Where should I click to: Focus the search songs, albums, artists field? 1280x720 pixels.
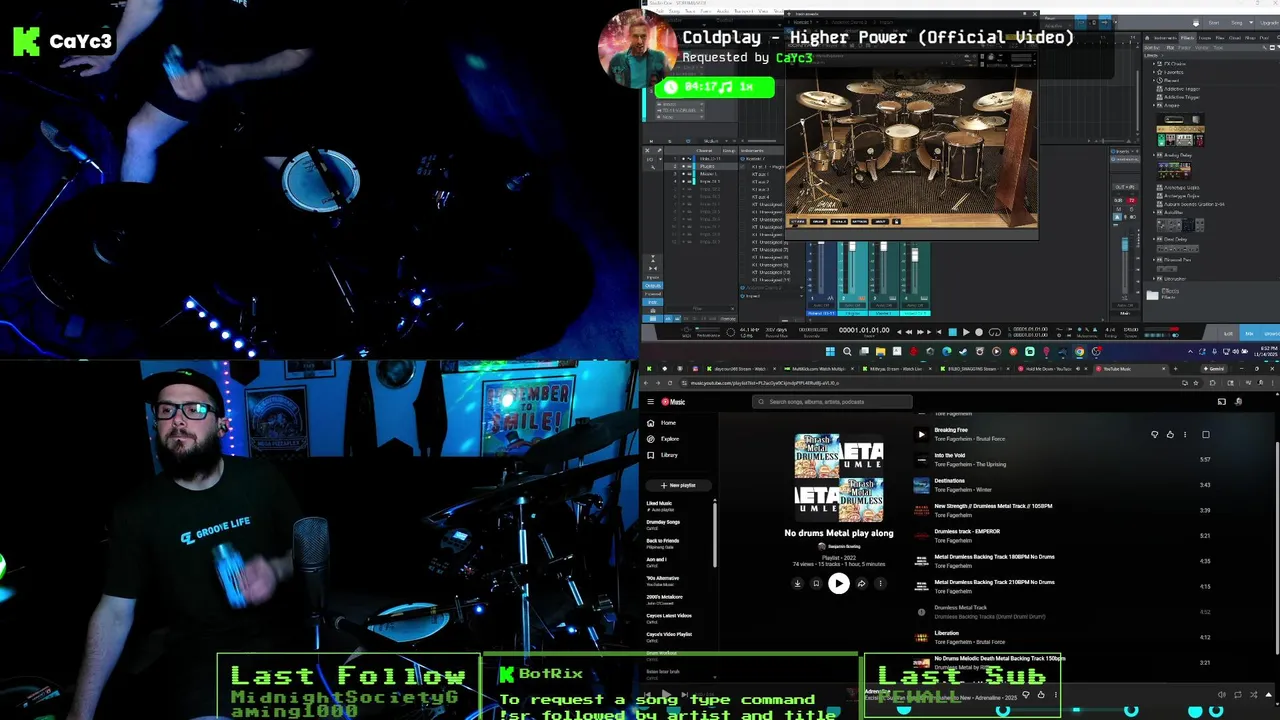833,402
